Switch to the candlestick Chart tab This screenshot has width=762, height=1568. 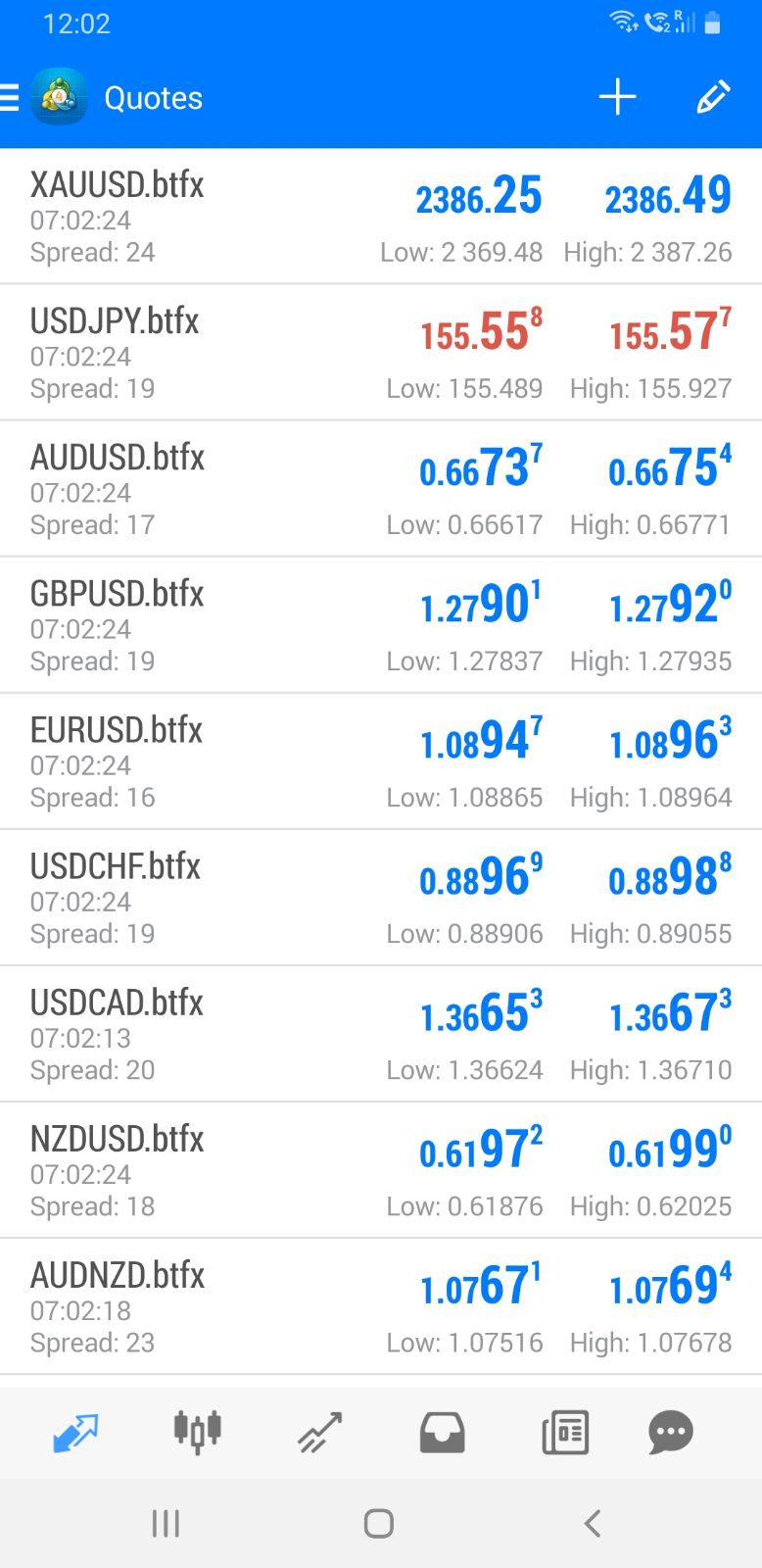pos(197,1433)
